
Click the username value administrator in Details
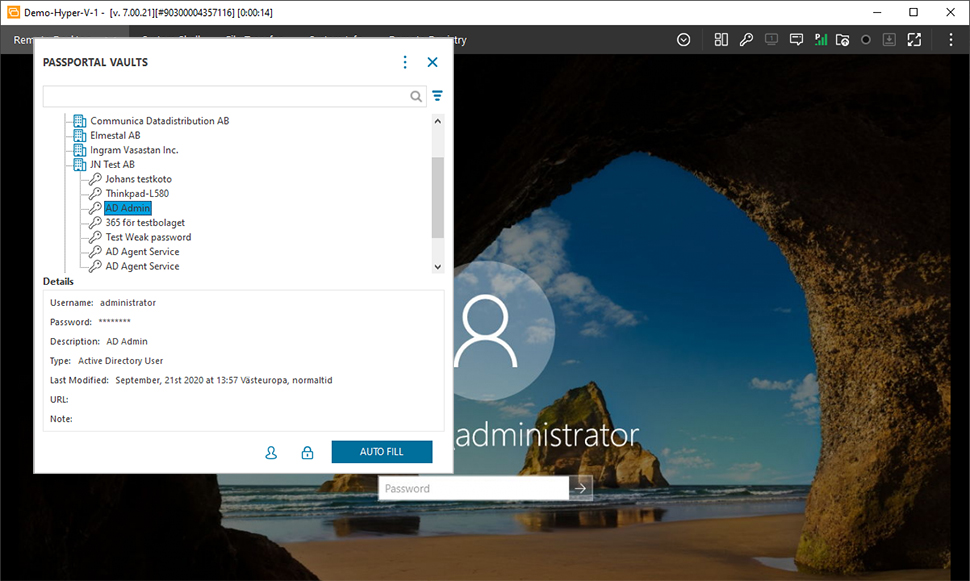click(x=128, y=303)
